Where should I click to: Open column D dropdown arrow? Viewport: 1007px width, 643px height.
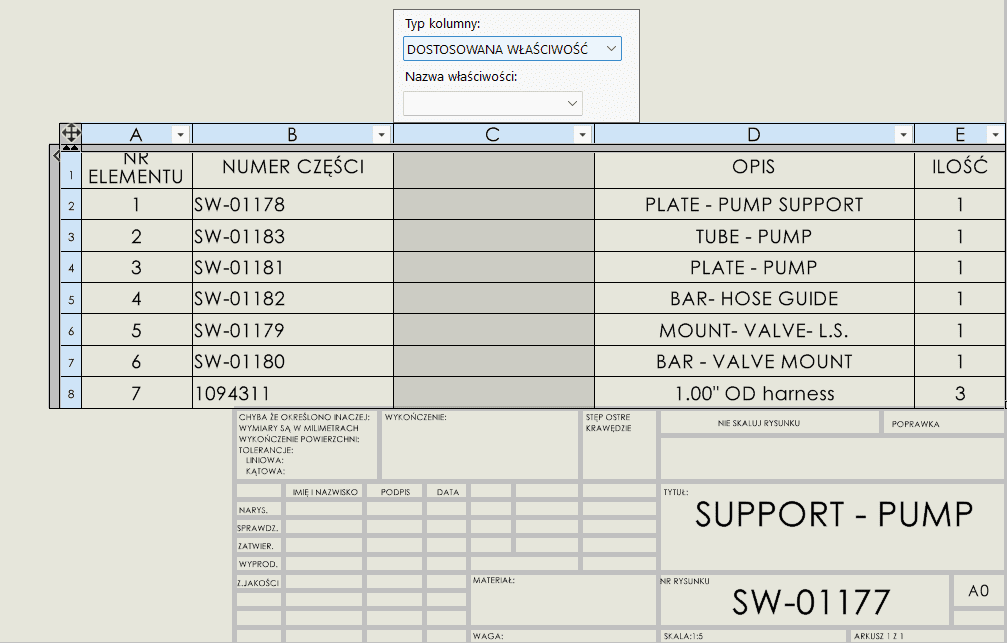903,135
